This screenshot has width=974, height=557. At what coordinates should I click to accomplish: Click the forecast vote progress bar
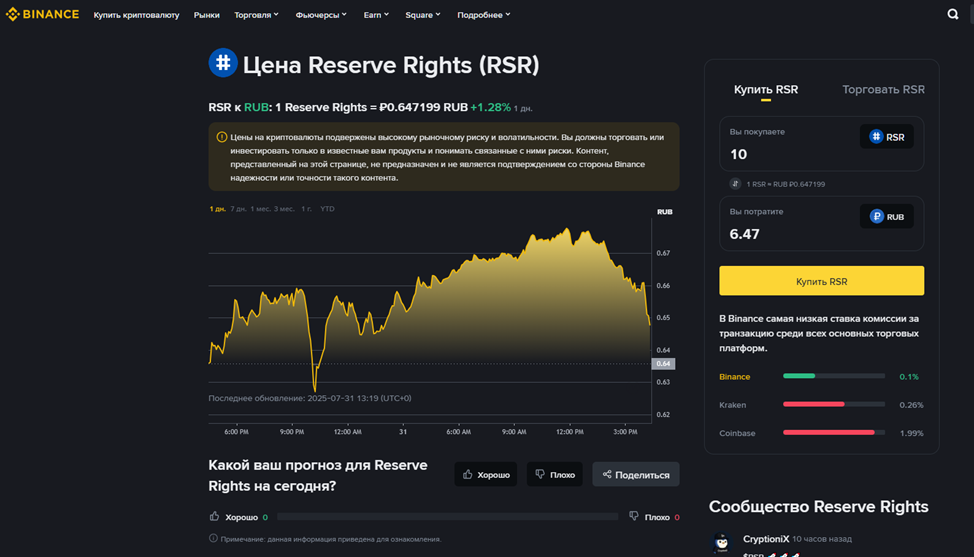pyautogui.click(x=447, y=517)
